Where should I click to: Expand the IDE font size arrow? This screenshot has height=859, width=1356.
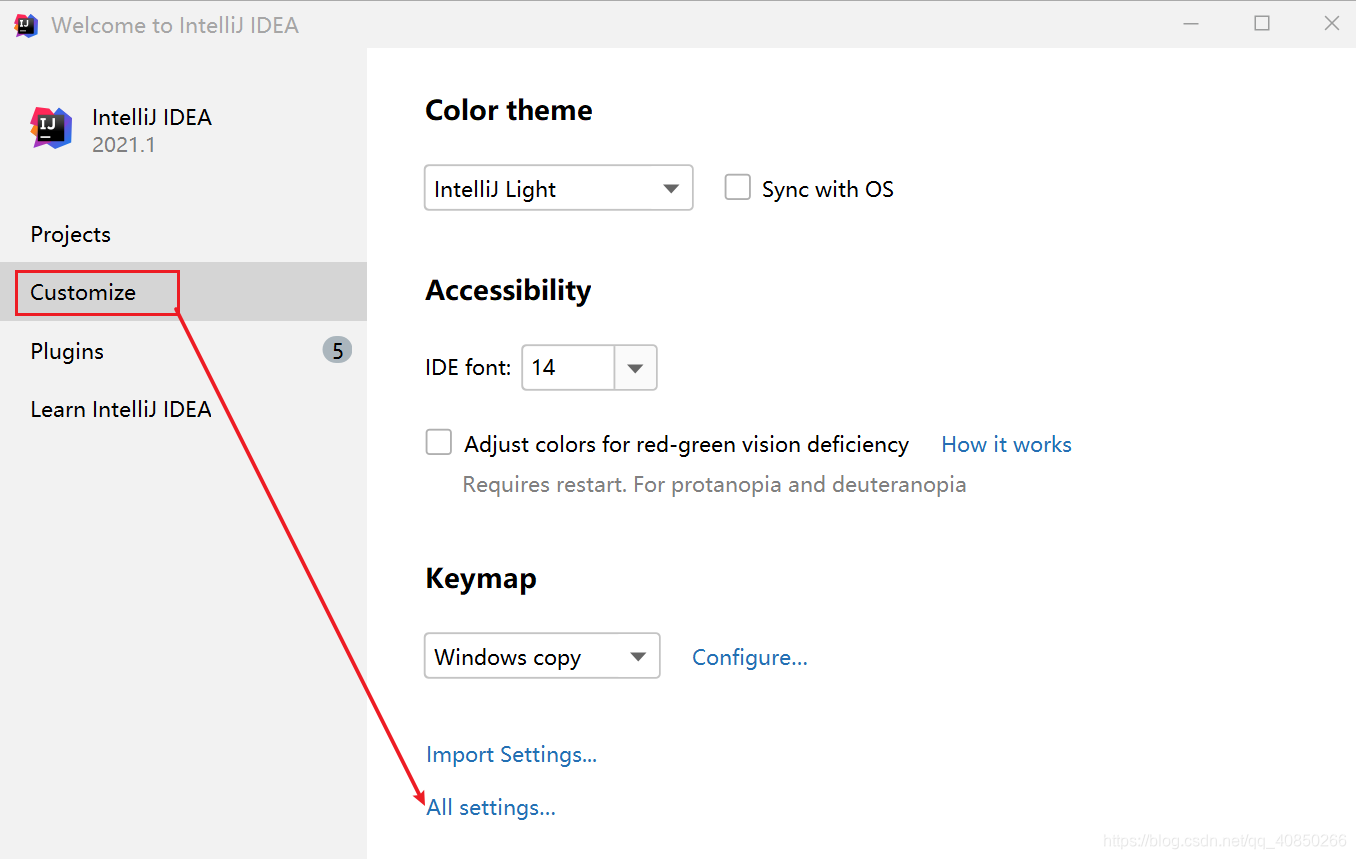tap(635, 367)
